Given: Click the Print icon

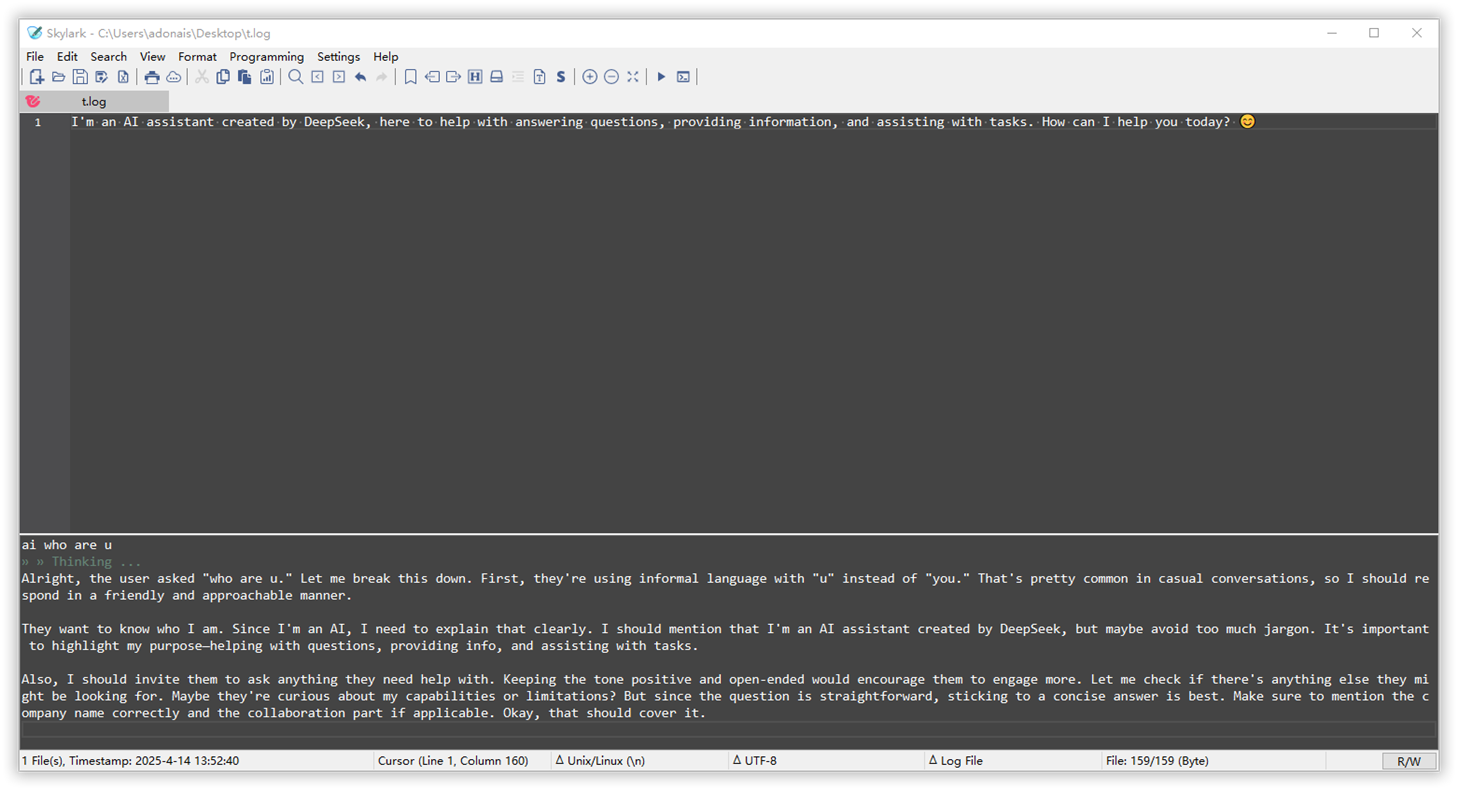Looking at the screenshot, I should coord(152,77).
